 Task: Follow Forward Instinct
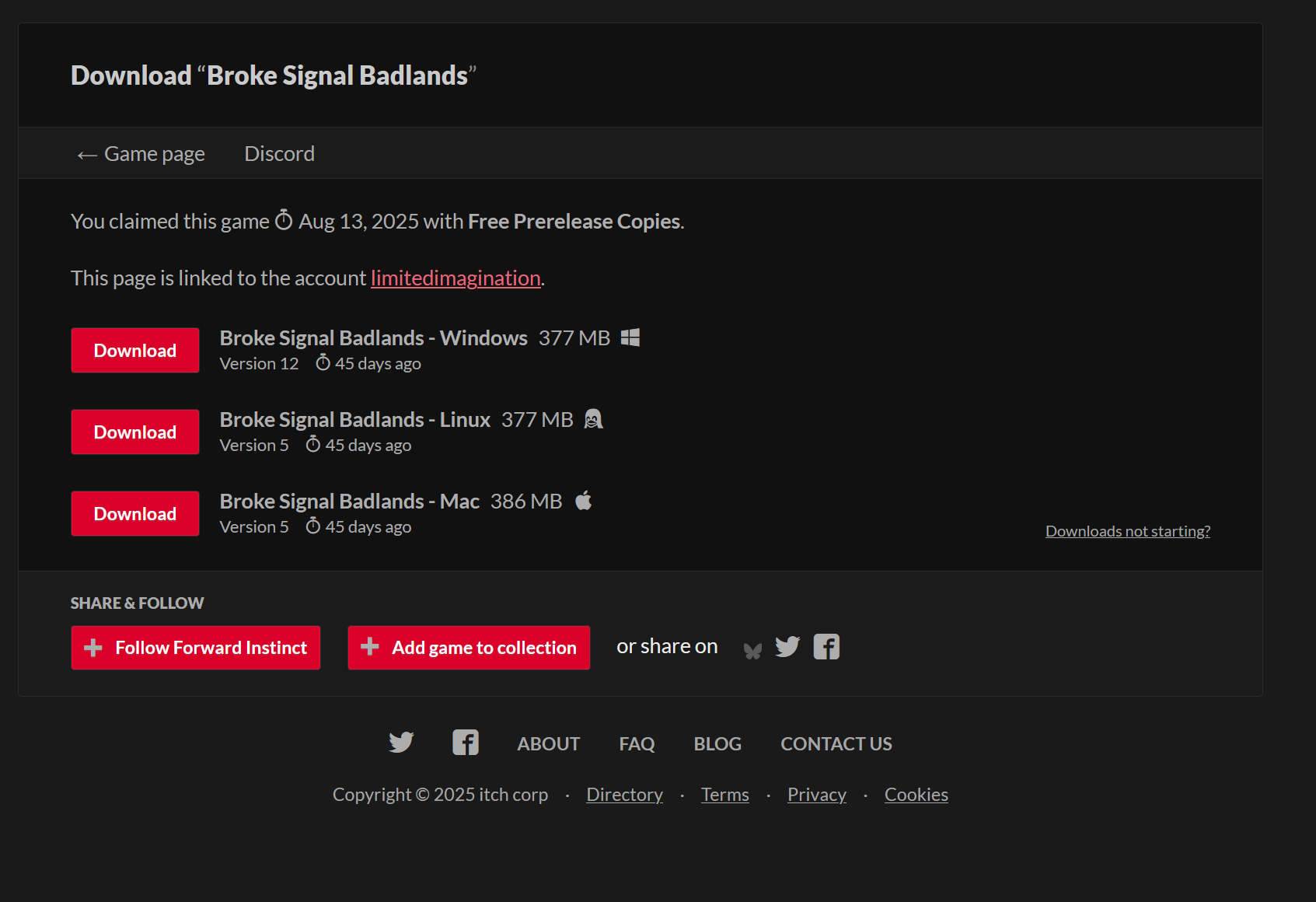click(196, 648)
